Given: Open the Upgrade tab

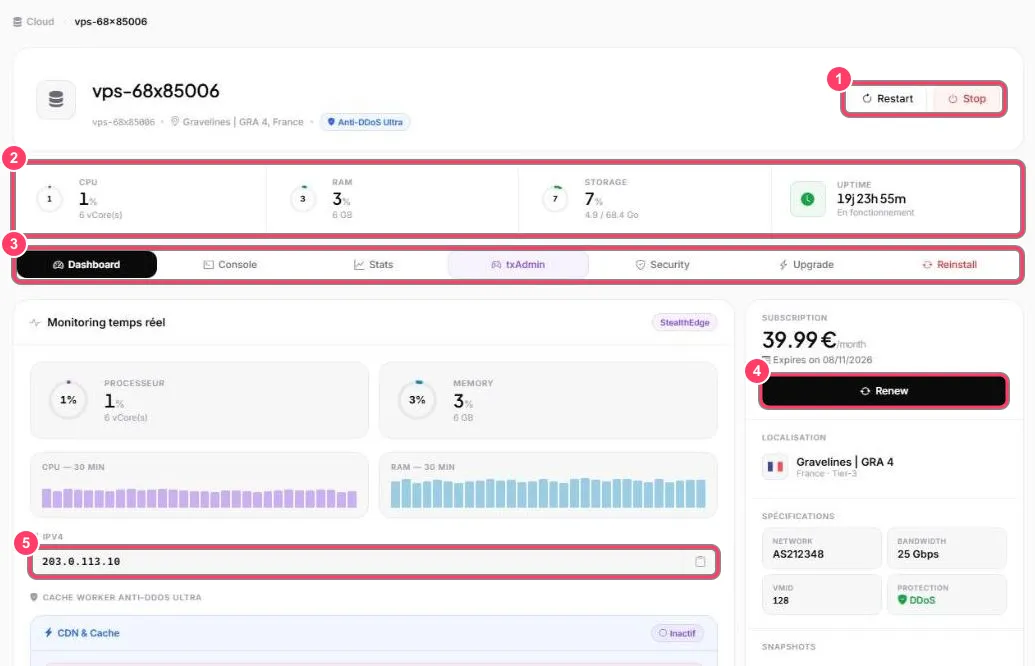Looking at the screenshot, I should coord(806,265).
